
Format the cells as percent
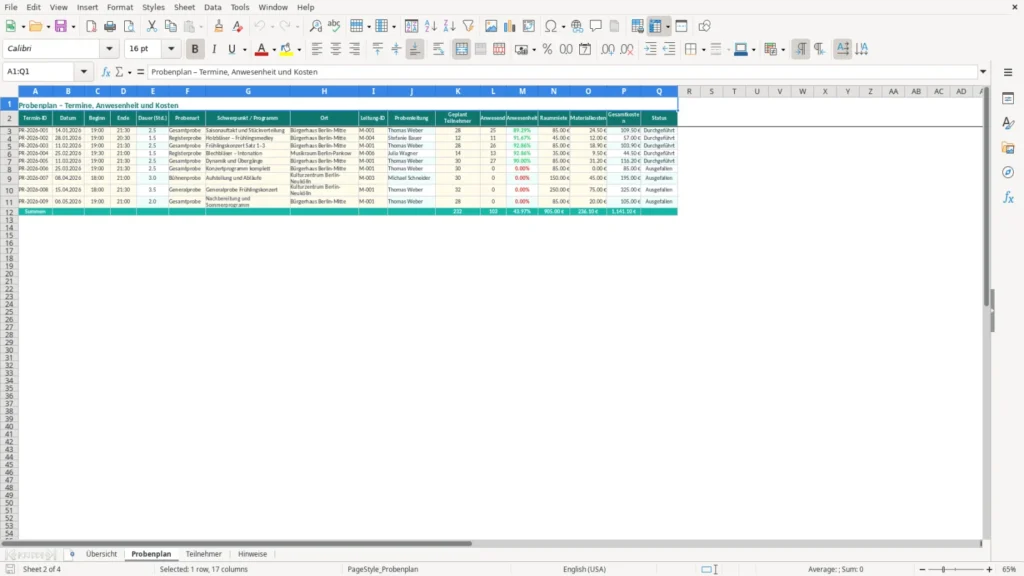coord(547,49)
